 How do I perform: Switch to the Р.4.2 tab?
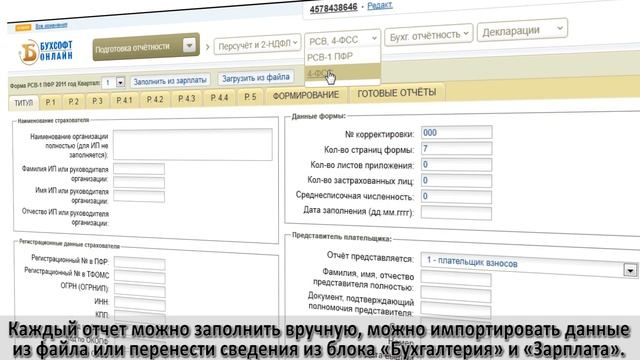(155, 99)
